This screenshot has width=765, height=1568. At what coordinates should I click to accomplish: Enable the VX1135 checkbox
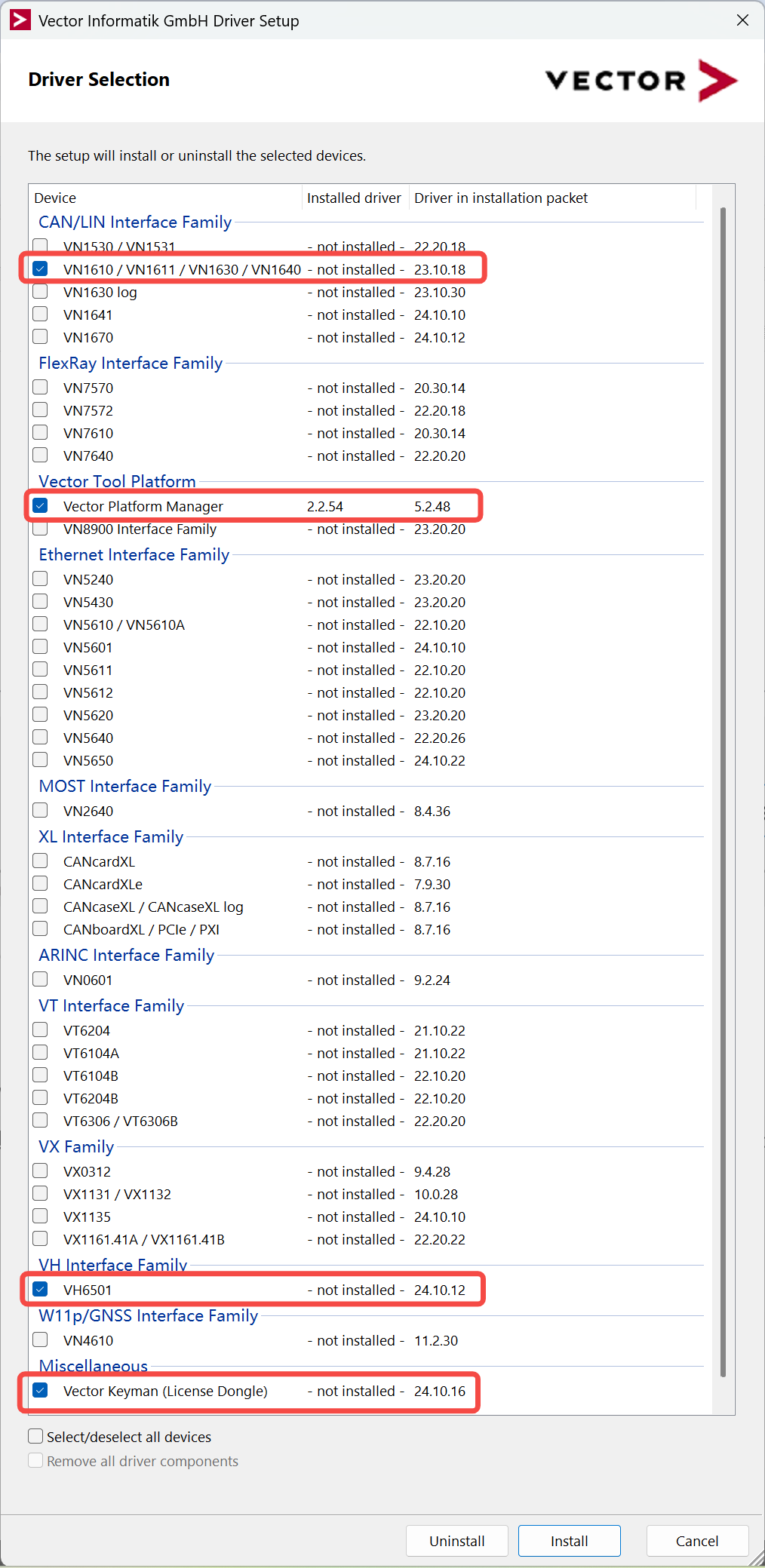(x=41, y=1216)
